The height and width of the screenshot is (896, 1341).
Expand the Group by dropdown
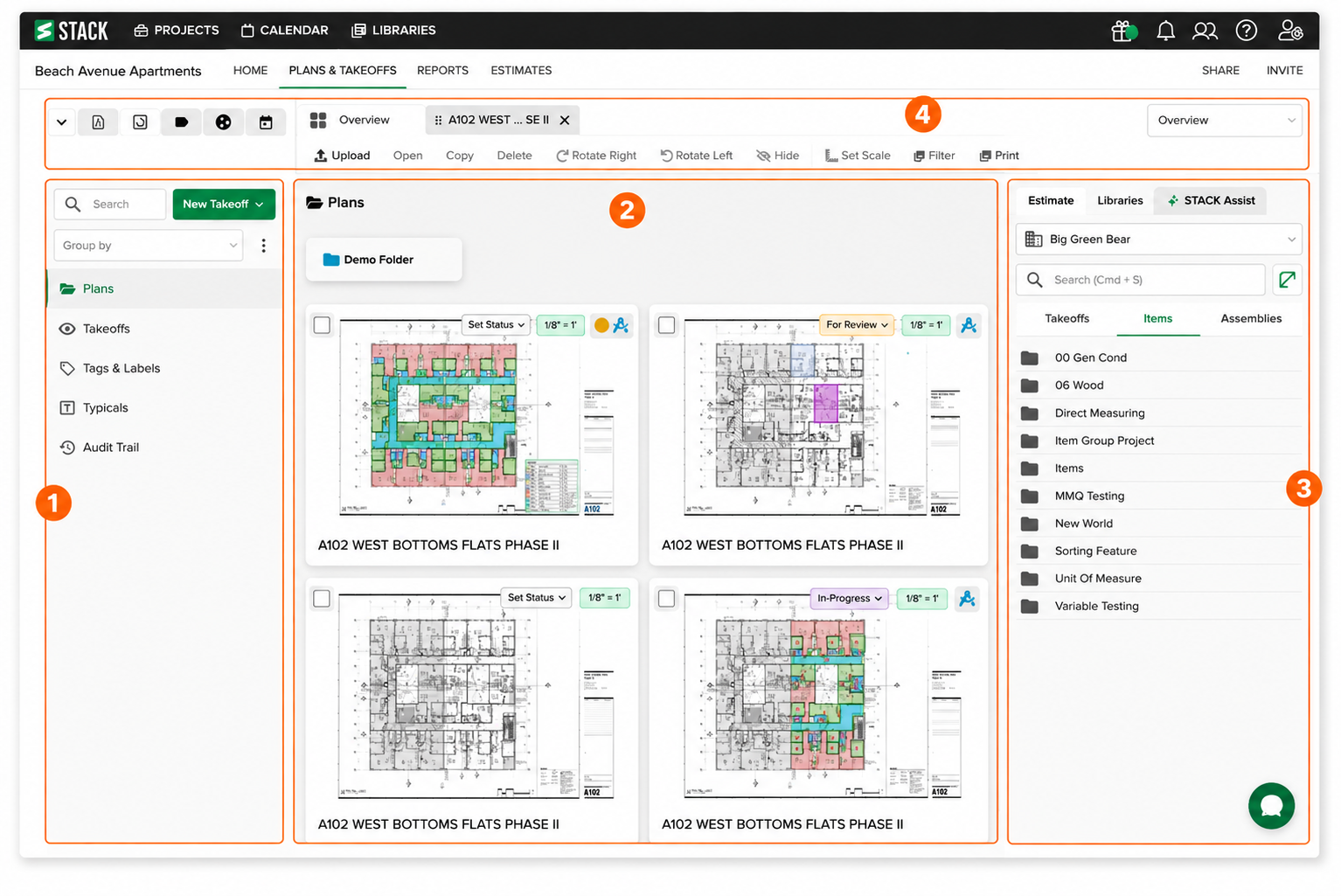pyautogui.click(x=148, y=246)
